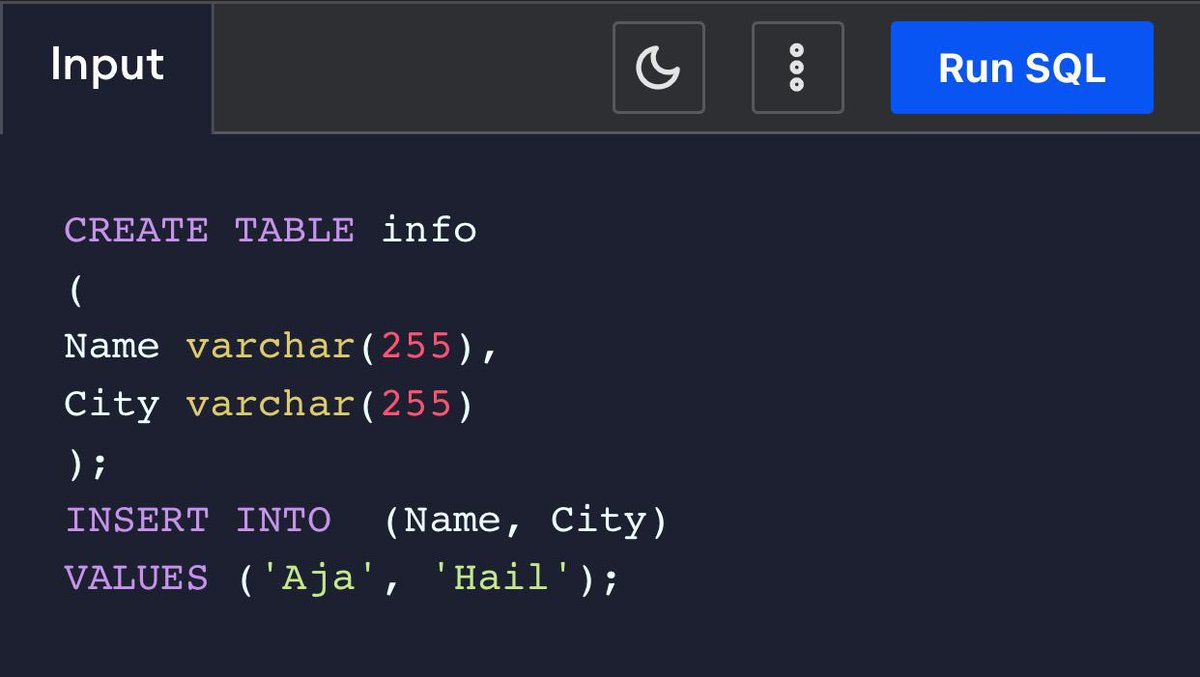Click the INSERT keyword
The height and width of the screenshot is (677, 1200).
[x=137, y=520]
